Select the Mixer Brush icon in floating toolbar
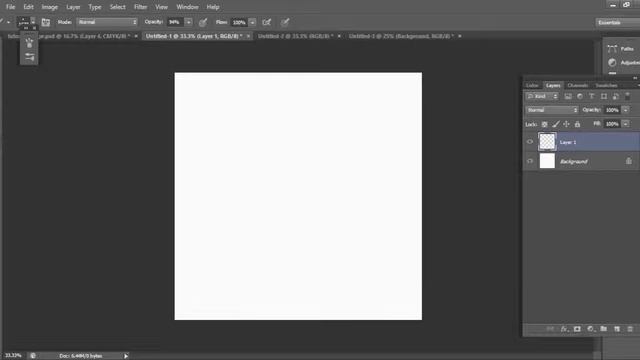 29,43
